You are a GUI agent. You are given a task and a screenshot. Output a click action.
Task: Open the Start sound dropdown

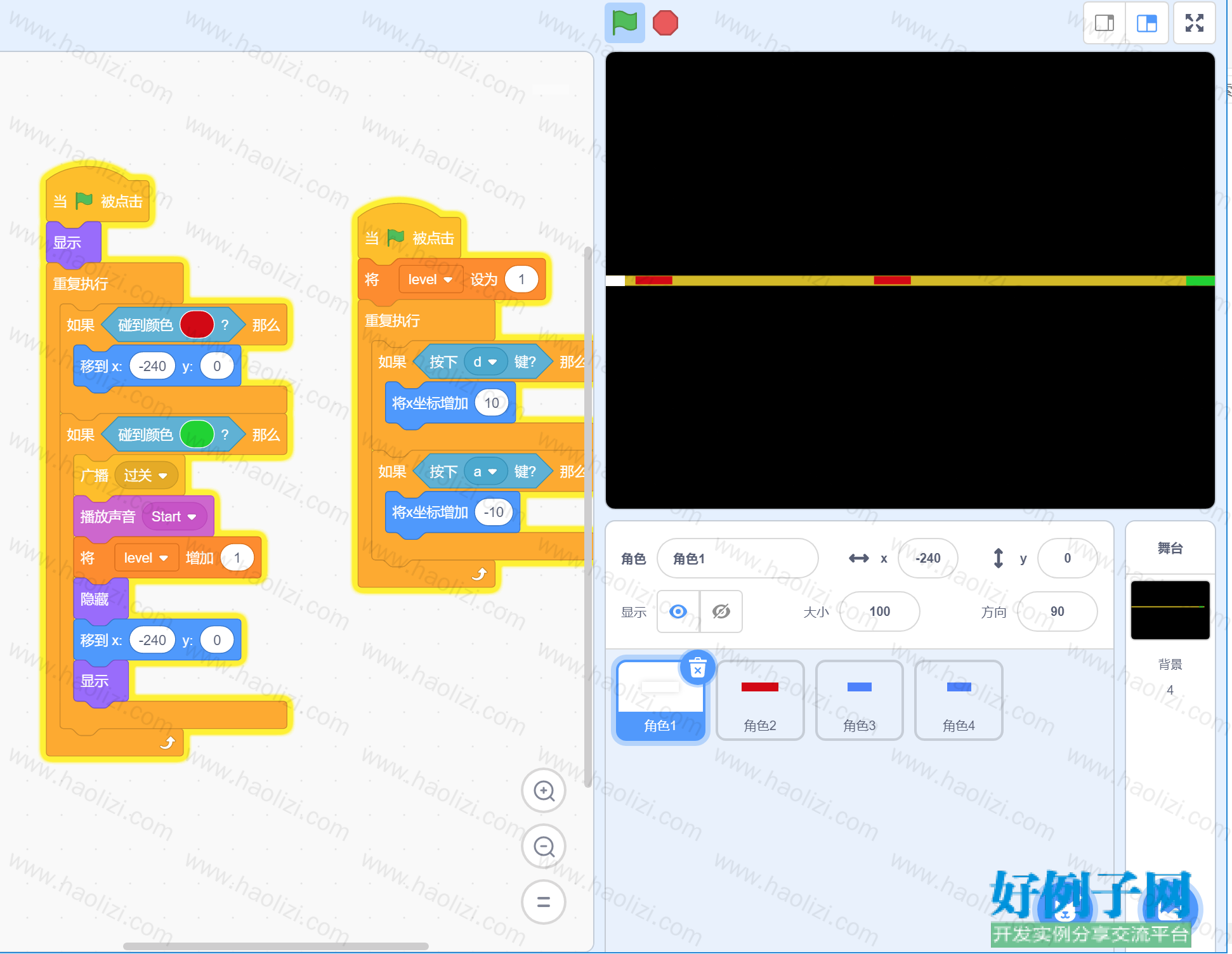point(174,517)
